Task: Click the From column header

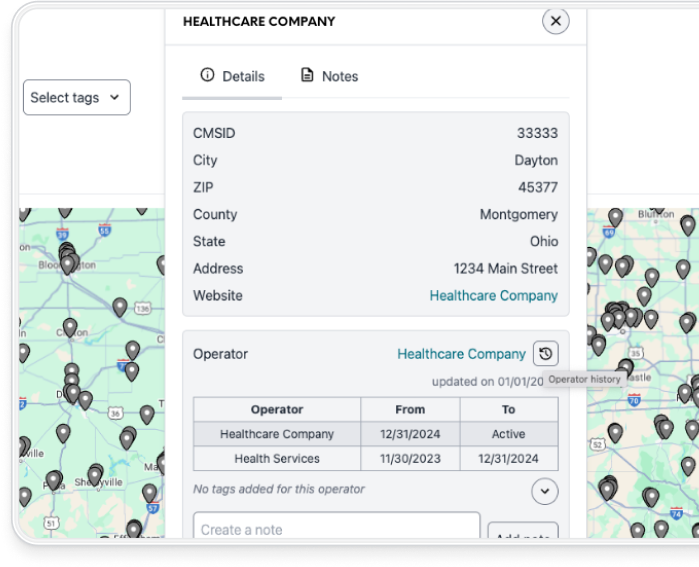Action: point(410,409)
